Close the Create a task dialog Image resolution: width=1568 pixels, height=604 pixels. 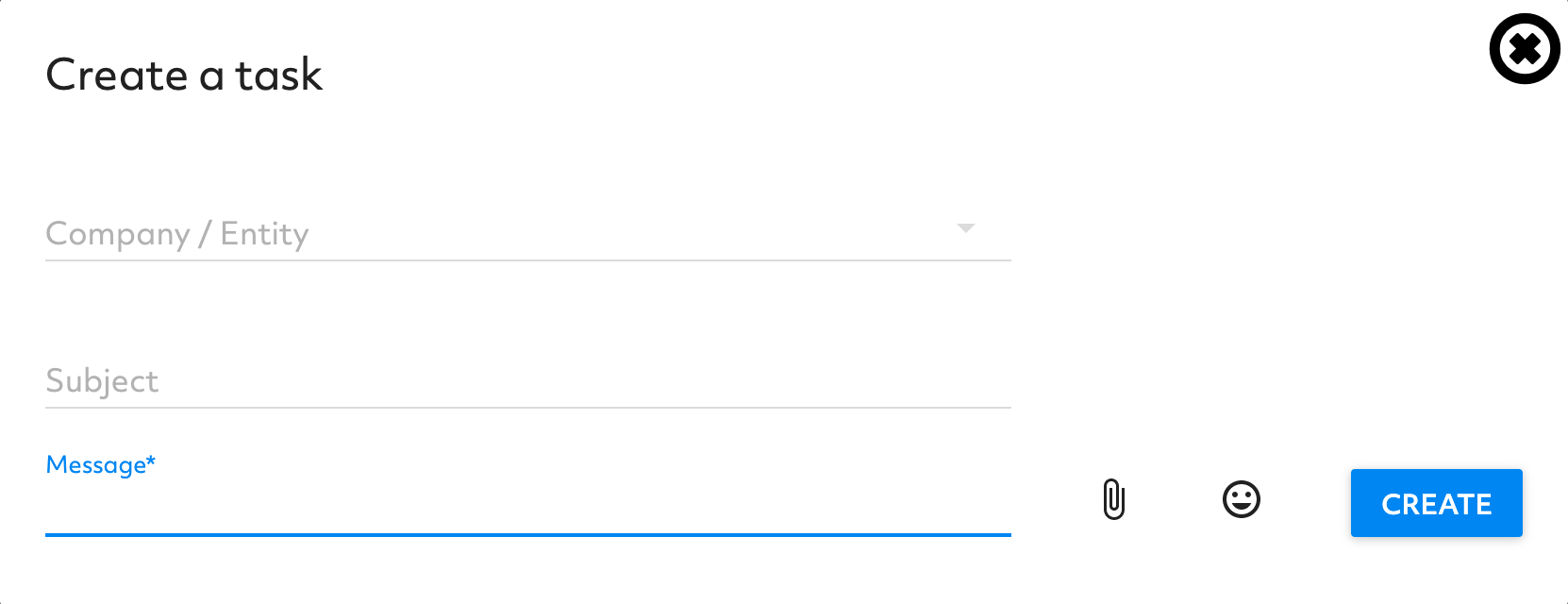tap(1525, 48)
